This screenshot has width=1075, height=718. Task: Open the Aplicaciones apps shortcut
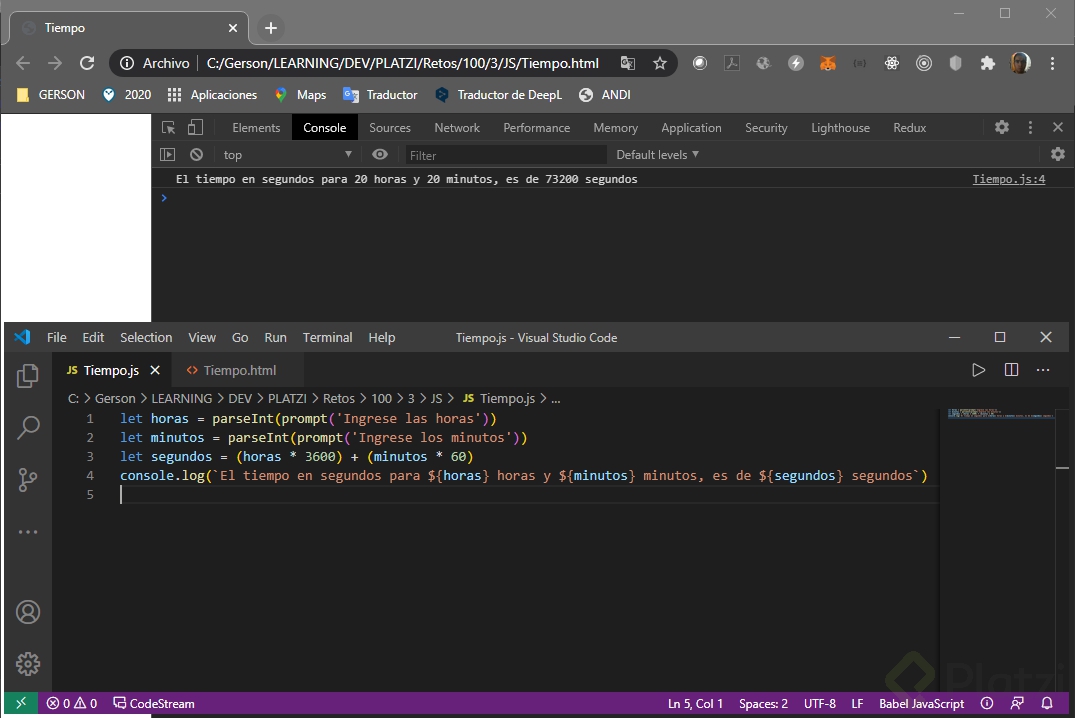(213, 95)
